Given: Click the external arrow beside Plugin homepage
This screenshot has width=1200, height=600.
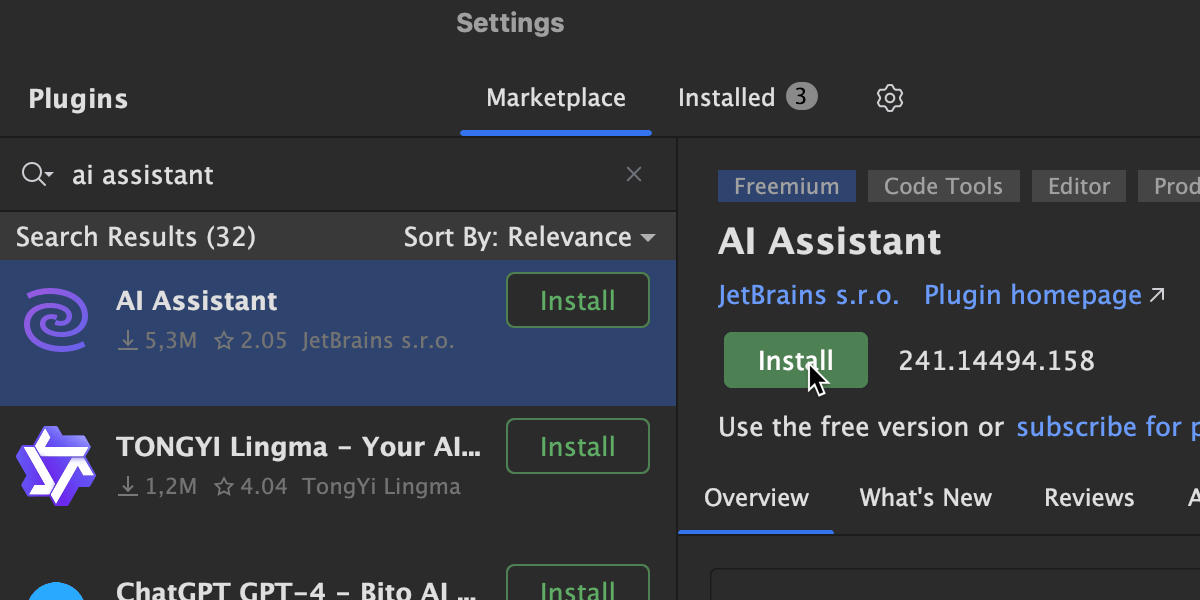Looking at the screenshot, I should pyautogui.click(x=1157, y=296).
